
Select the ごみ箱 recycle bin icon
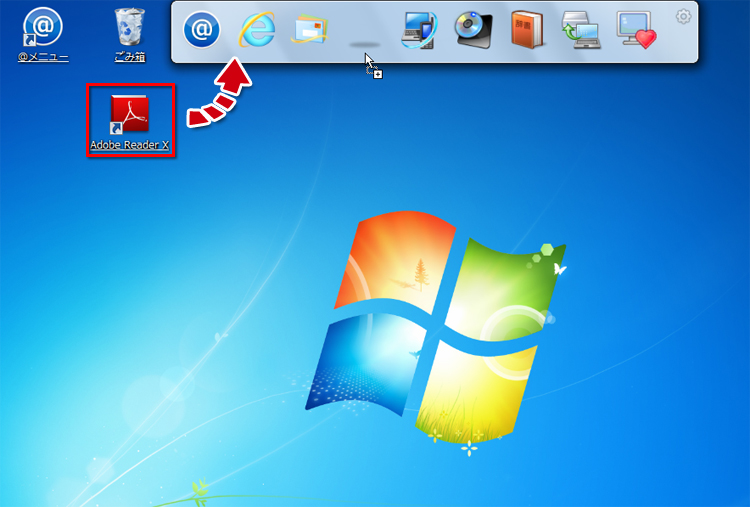(x=130, y=34)
